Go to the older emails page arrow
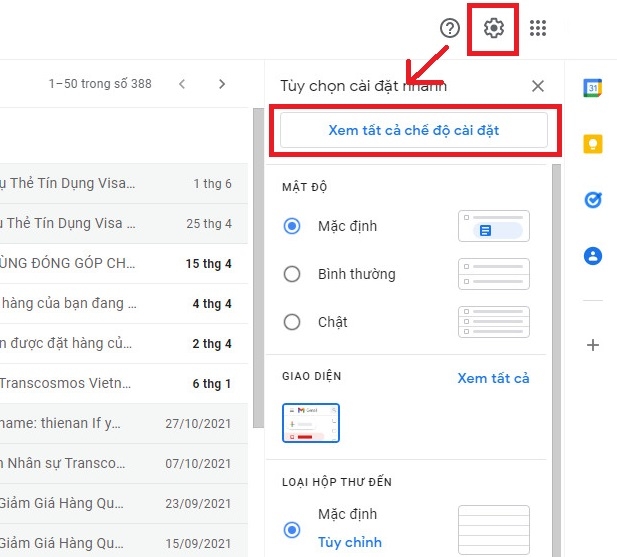 click(x=222, y=84)
